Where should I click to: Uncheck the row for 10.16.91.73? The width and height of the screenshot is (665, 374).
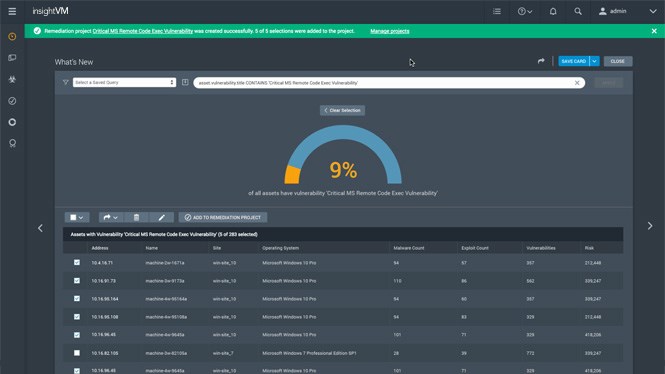77,281
